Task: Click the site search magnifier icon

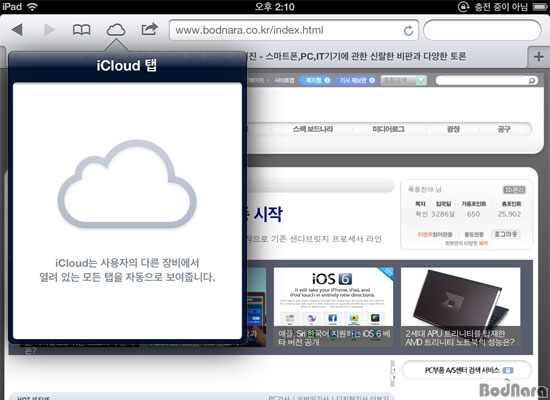Action: pyautogui.click(x=532, y=81)
